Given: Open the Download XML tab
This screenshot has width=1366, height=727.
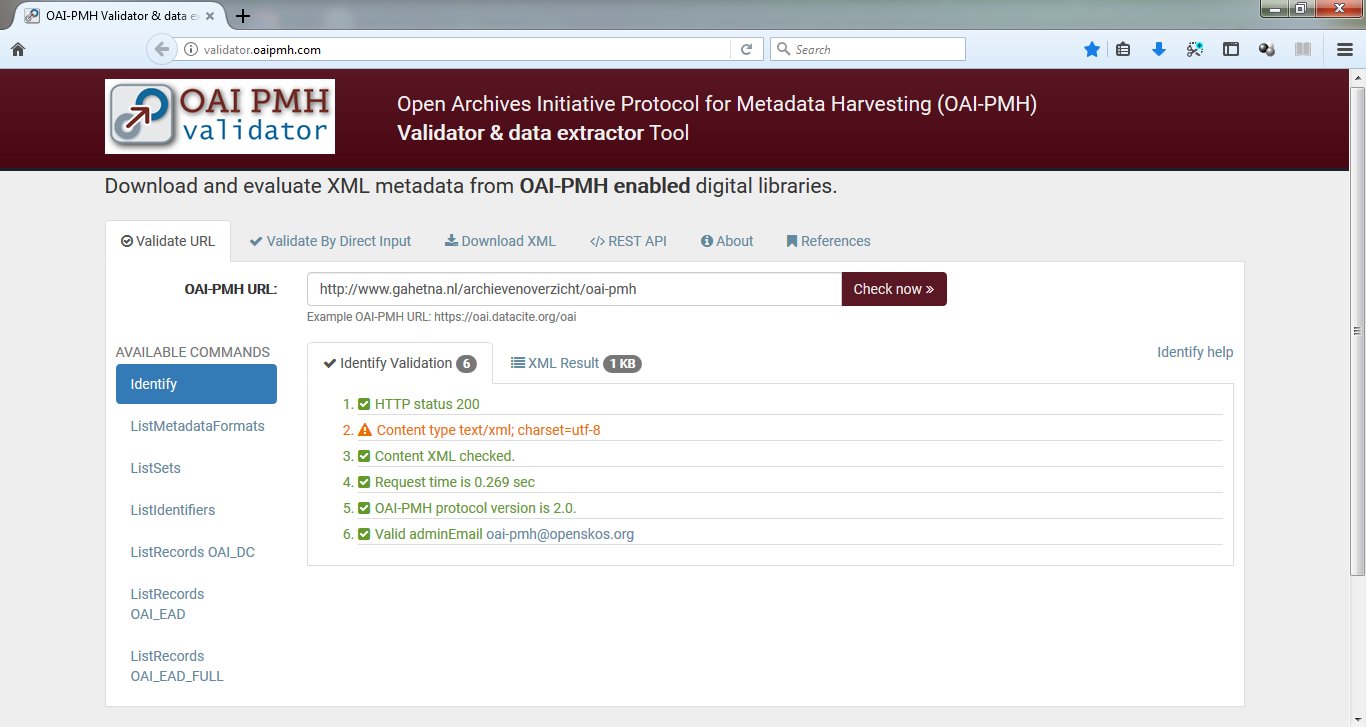Looking at the screenshot, I should point(500,241).
